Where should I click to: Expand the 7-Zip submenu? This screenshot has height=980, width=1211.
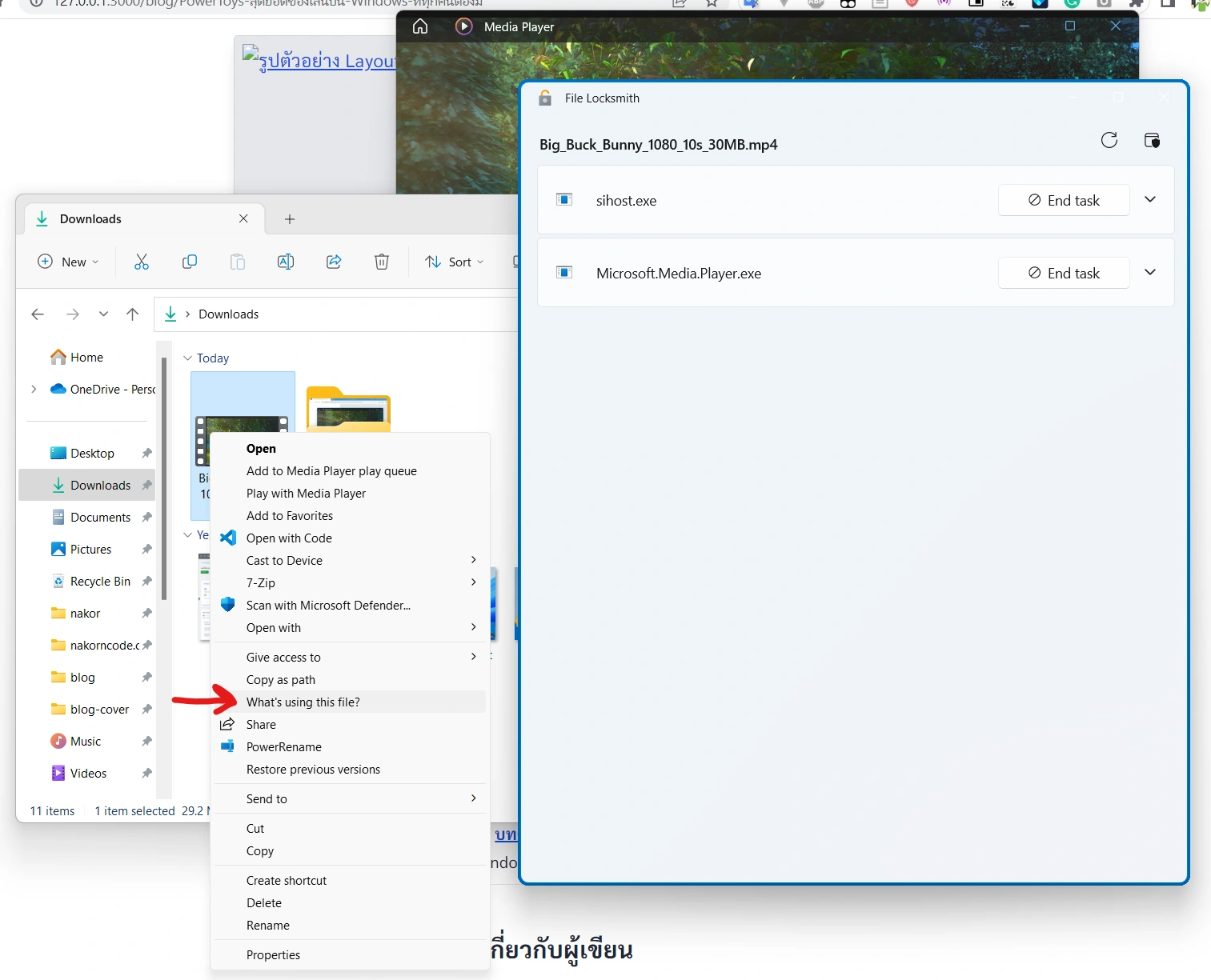(x=350, y=583)
